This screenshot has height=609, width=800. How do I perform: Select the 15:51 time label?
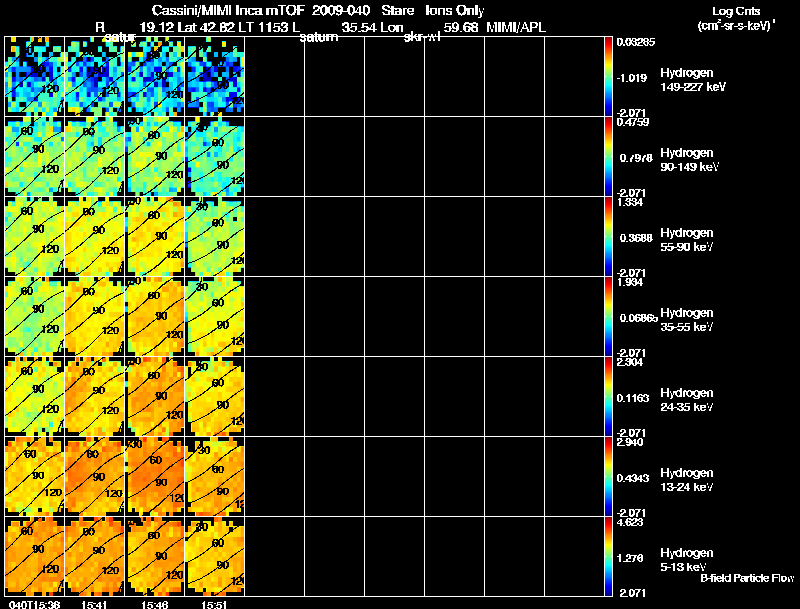[215, 604]
